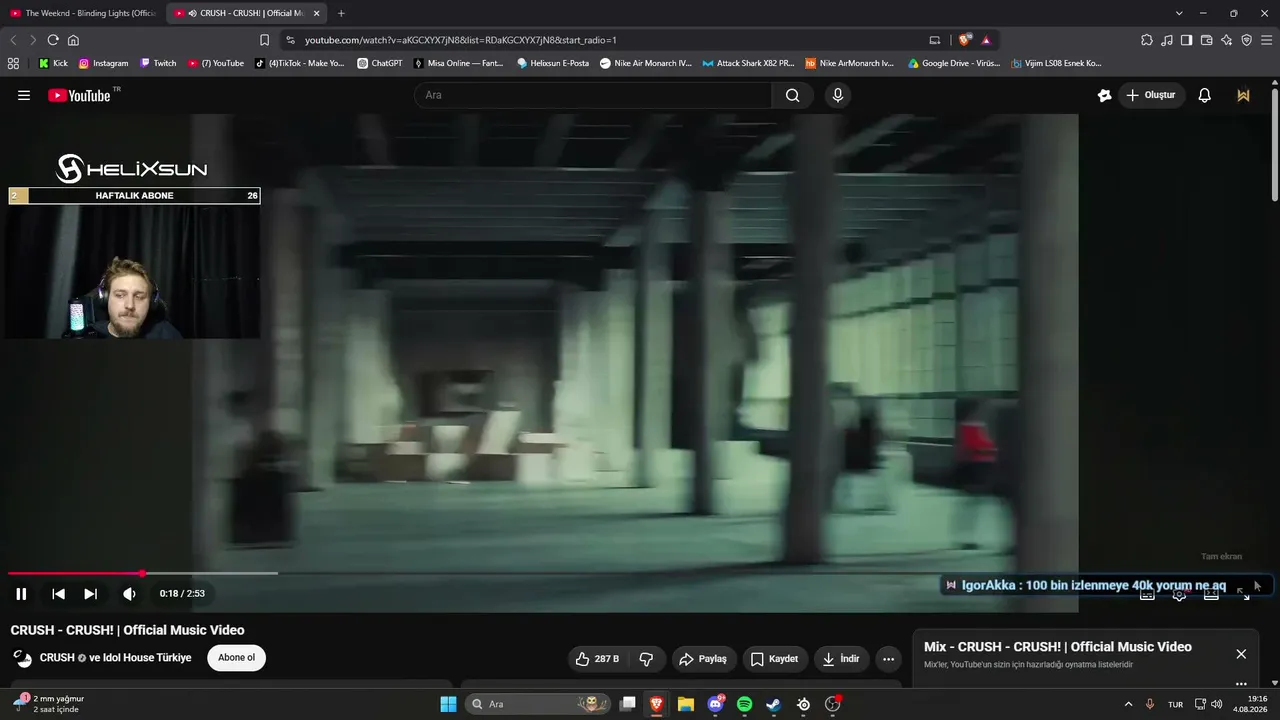Viewport: 1280px width, 720px height.
Task: Open the system volume tray icon
Action: [x=1217, y=704]
